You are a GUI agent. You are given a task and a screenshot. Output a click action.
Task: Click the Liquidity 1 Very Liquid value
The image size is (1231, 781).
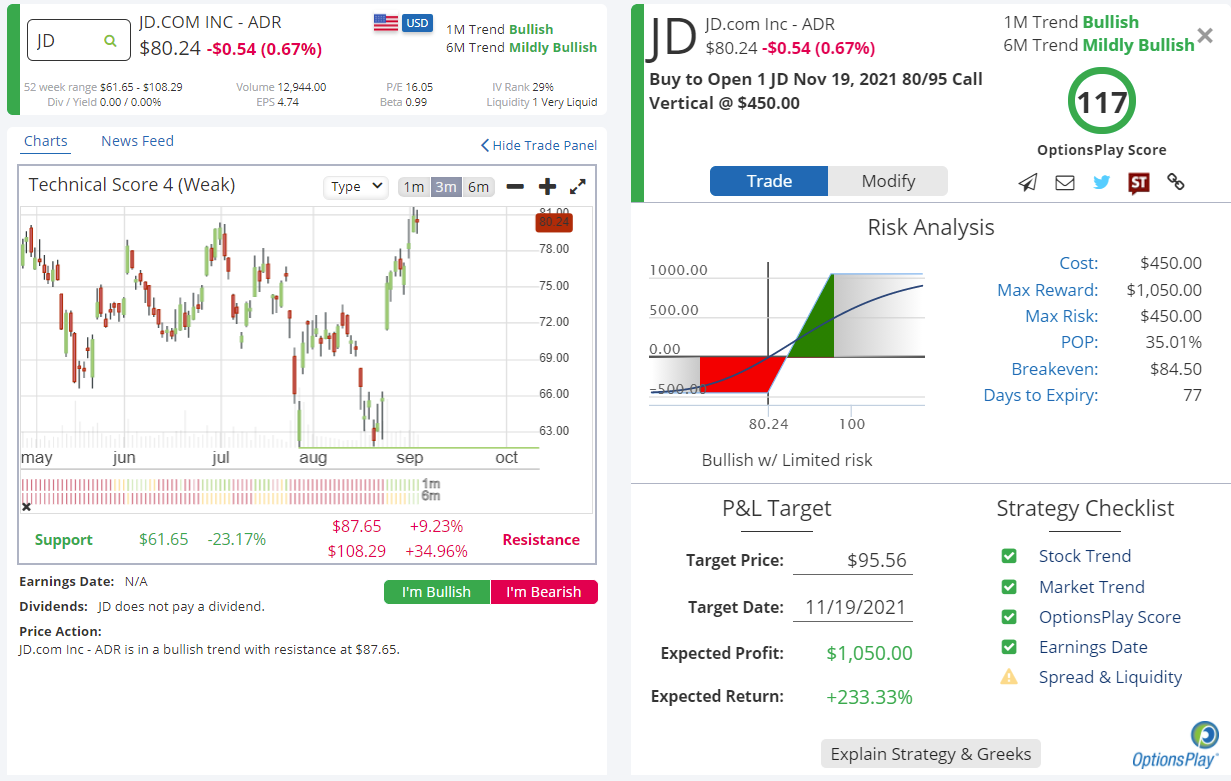[x=565, y=102]
